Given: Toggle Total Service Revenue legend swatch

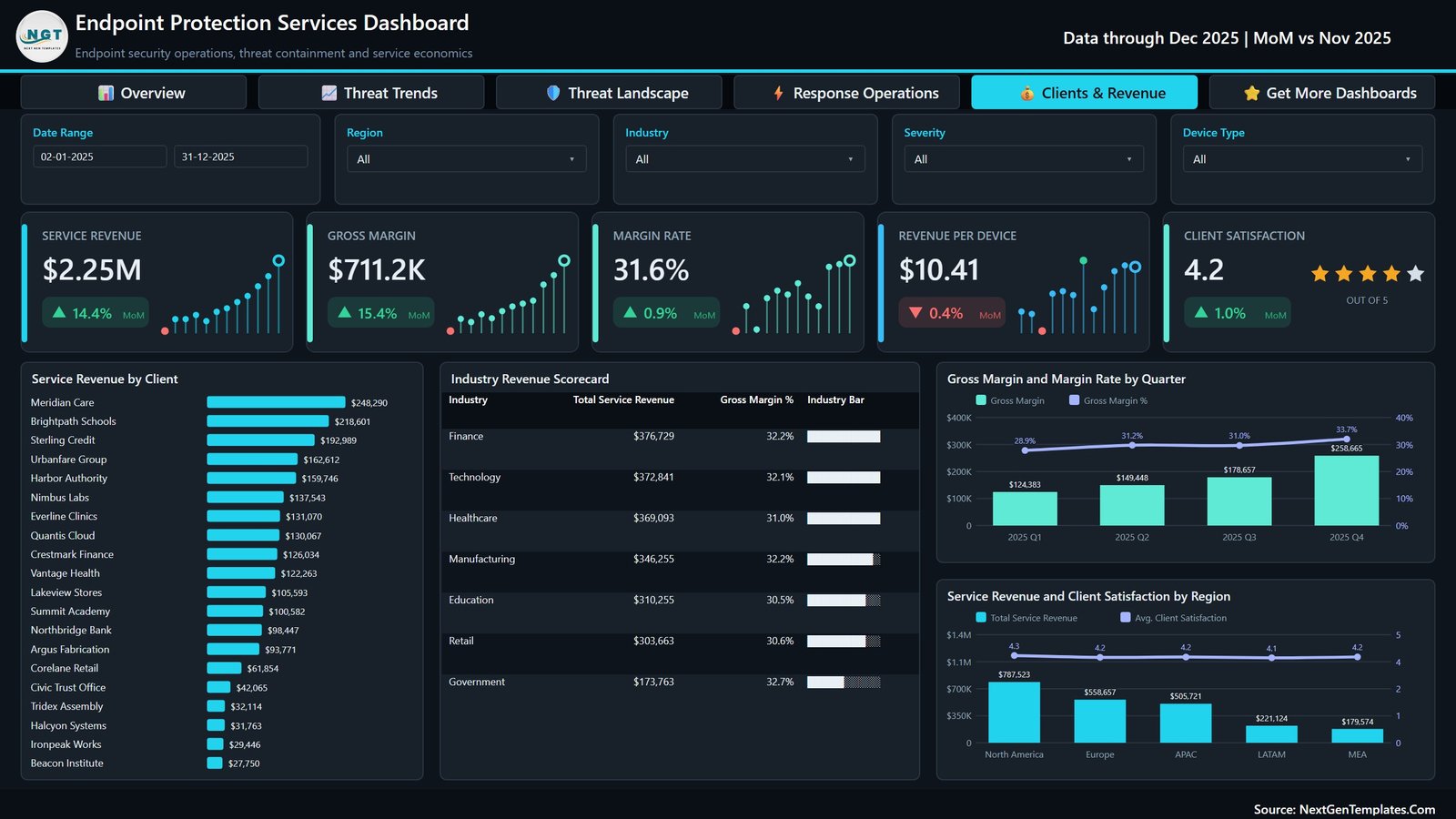Looking at the screenshot, I should (x=981, y=618).
